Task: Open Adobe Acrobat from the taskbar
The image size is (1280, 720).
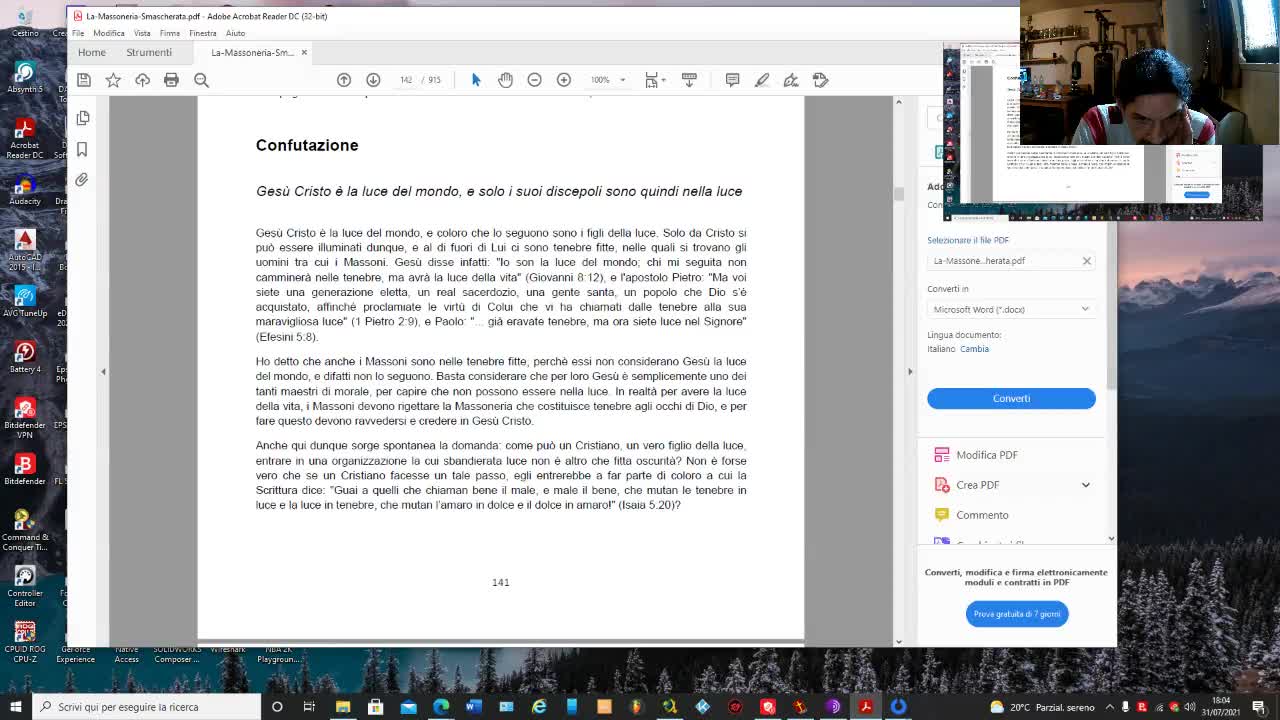Action: pos(865,707)
